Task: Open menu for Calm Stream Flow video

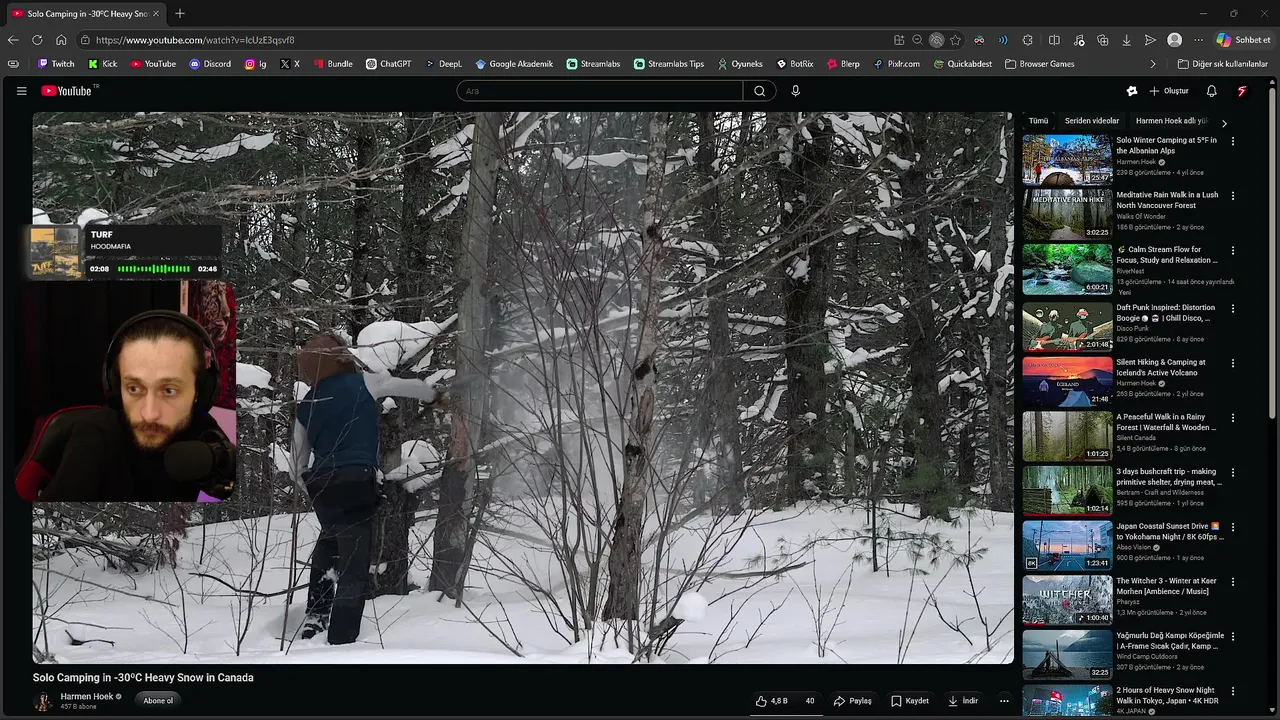Action: tap(1232, 250)
